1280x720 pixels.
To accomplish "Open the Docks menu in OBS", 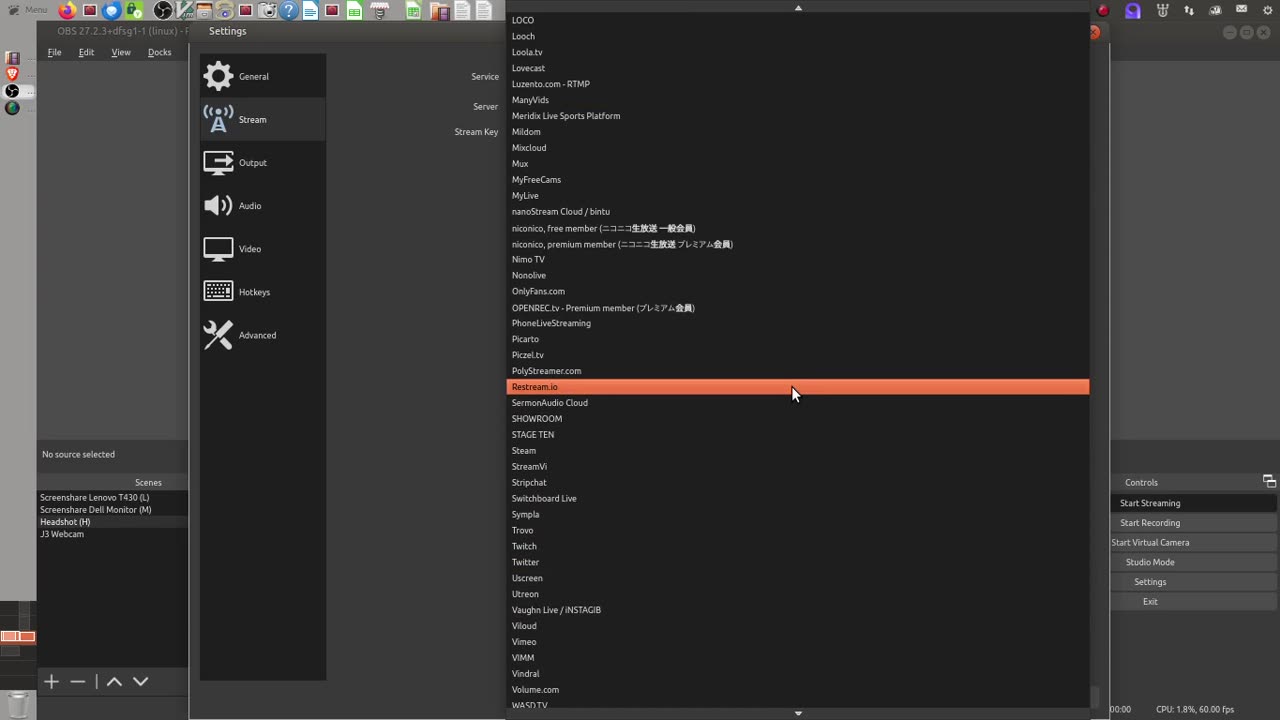I will click(x=160, y=52).
